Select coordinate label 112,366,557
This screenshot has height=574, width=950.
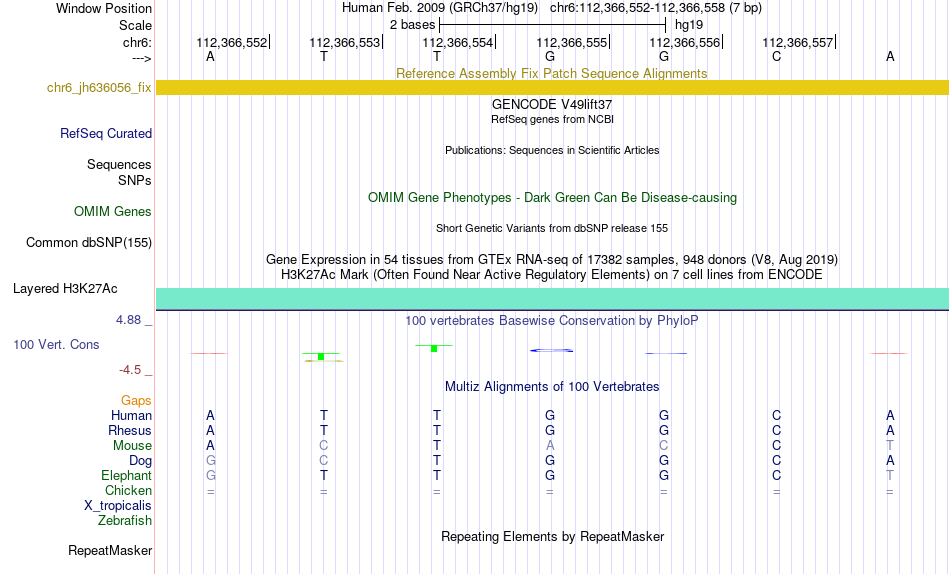click(x=797, y=42)
